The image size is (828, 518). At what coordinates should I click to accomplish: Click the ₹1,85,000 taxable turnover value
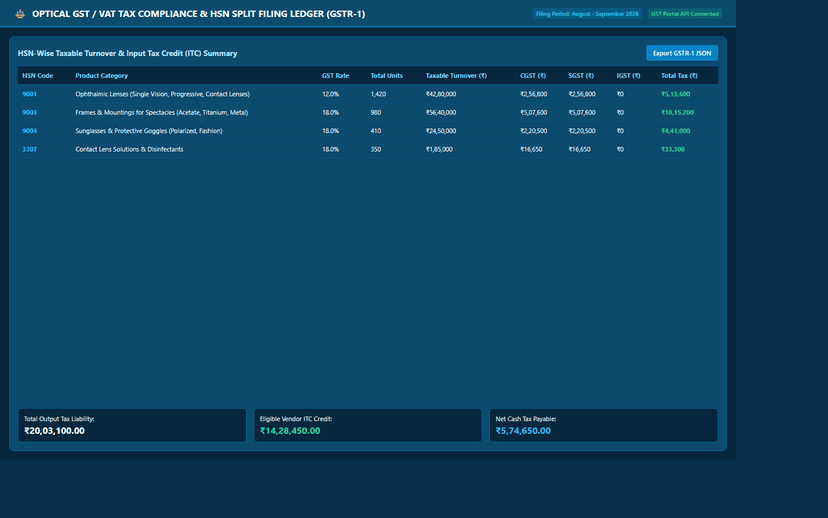(439, 149)
